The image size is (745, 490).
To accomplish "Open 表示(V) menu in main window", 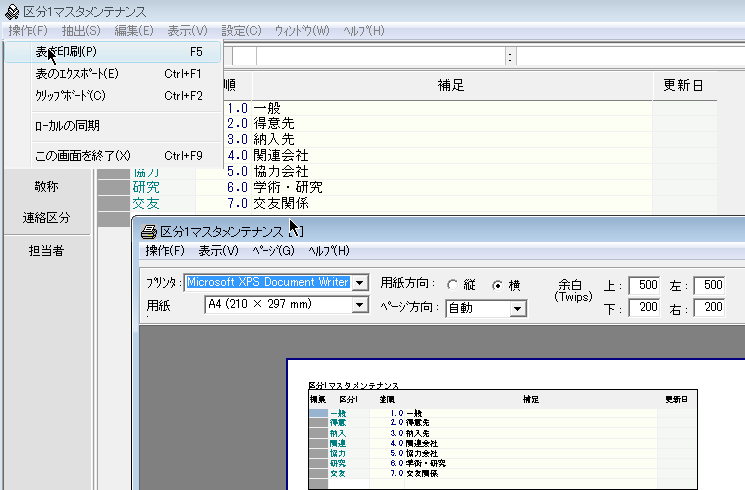I will [187, 31].
